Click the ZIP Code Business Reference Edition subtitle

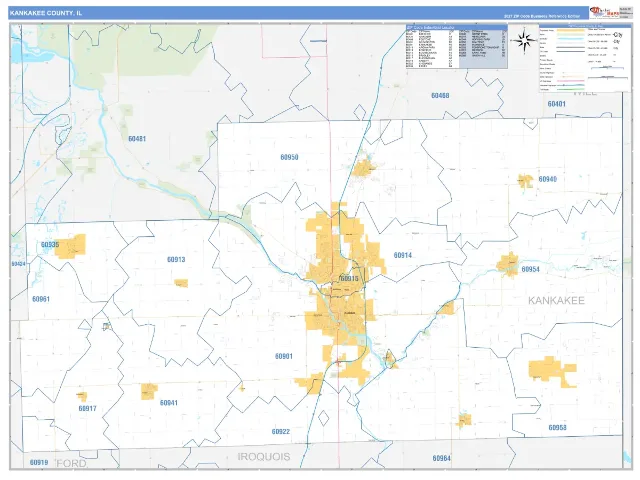tap(541, 16)
